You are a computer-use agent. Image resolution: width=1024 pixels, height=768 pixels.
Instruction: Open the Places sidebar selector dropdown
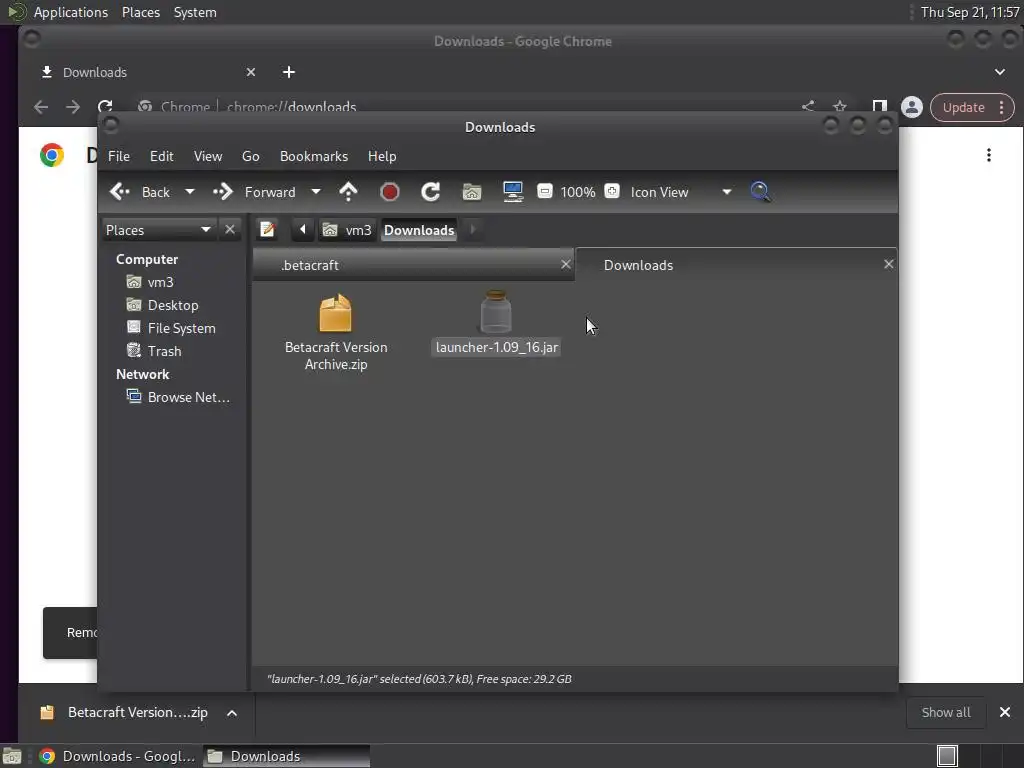tap(159, 230)
